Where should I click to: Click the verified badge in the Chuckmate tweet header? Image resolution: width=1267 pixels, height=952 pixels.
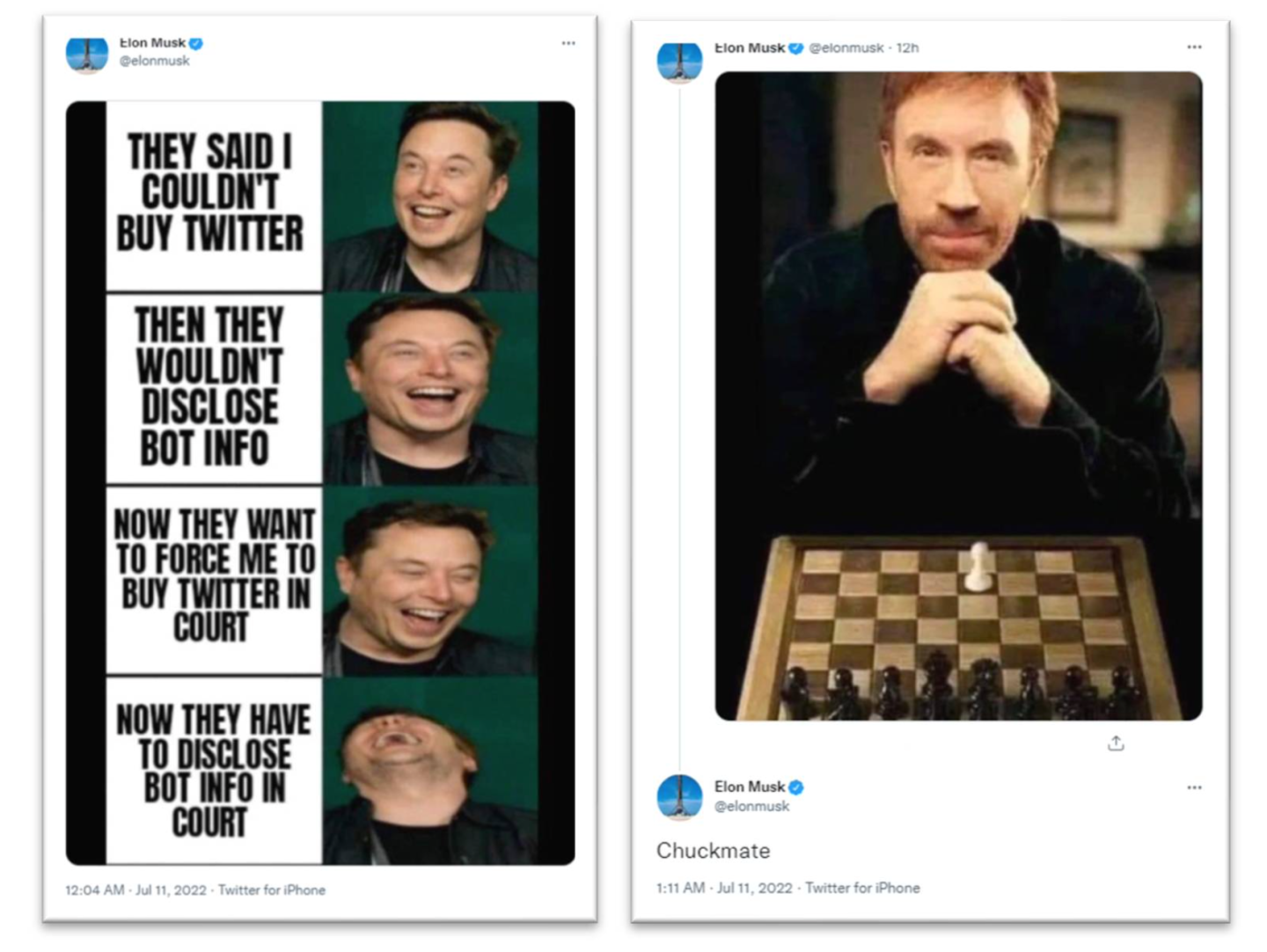click(796, 787)
